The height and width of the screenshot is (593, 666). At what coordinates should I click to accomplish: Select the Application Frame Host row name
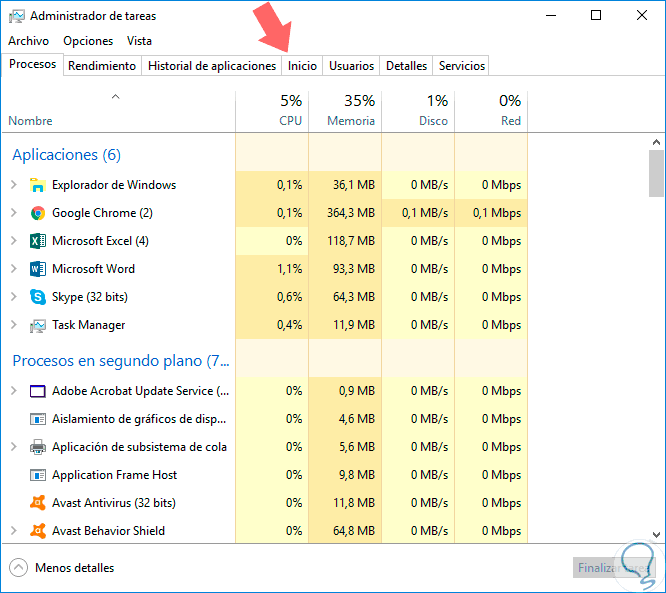pyautogui.click(x=114, y=475)
